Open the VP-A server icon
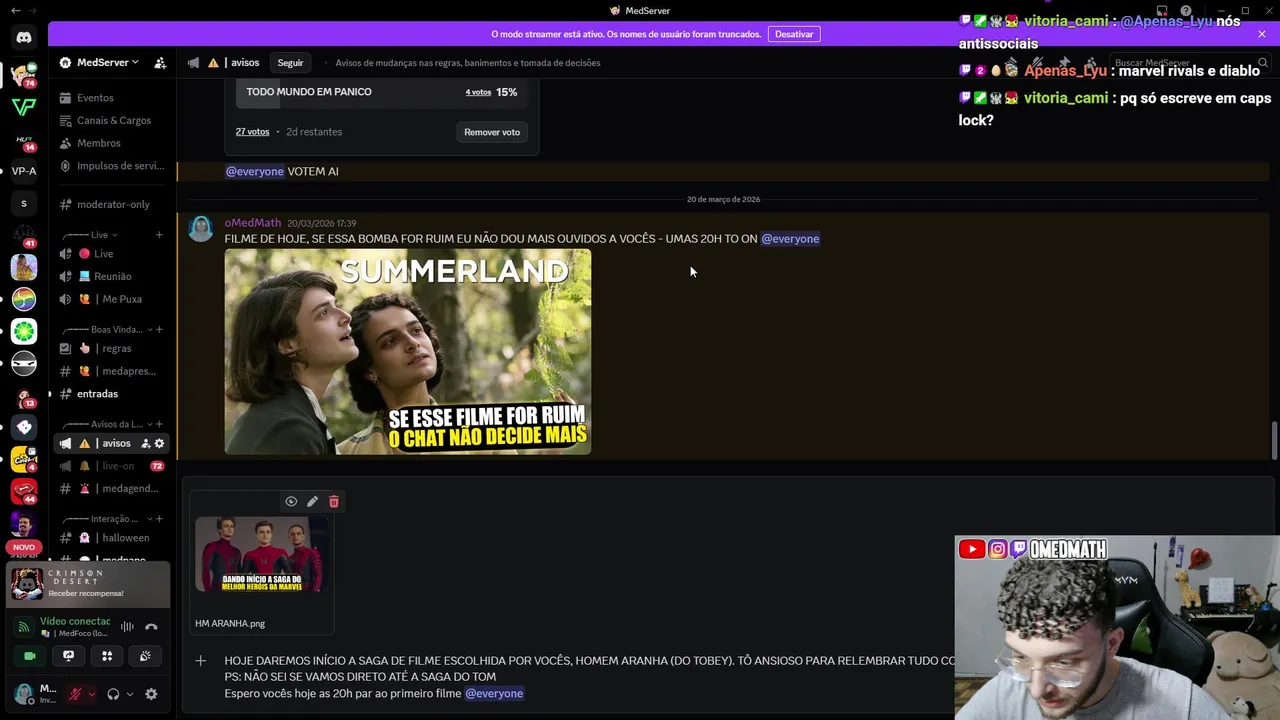 24,171
